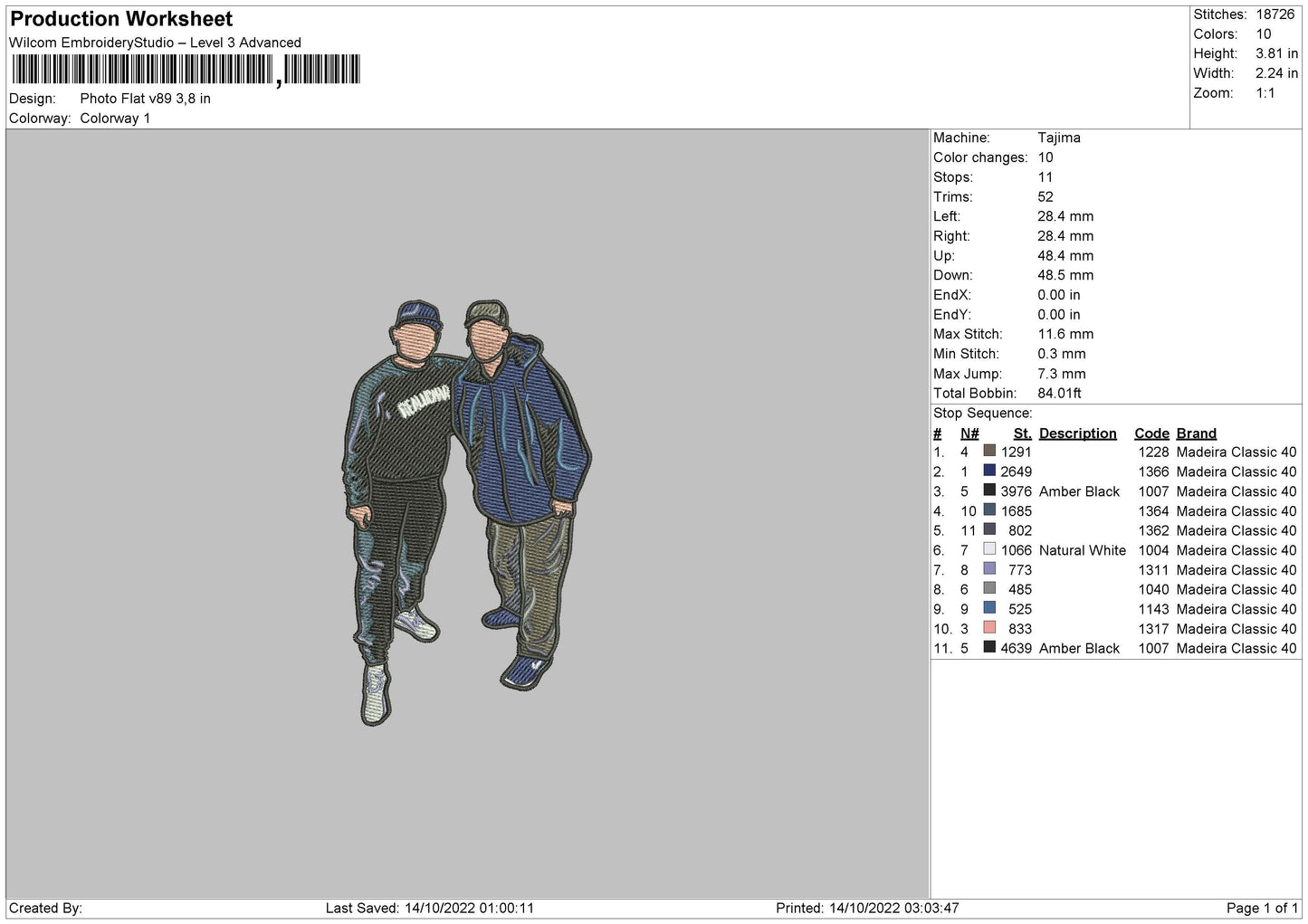Click the Max Stitch value '11.6 mm'
This screenshot has height=924, width=1308.
(1065, 334)
